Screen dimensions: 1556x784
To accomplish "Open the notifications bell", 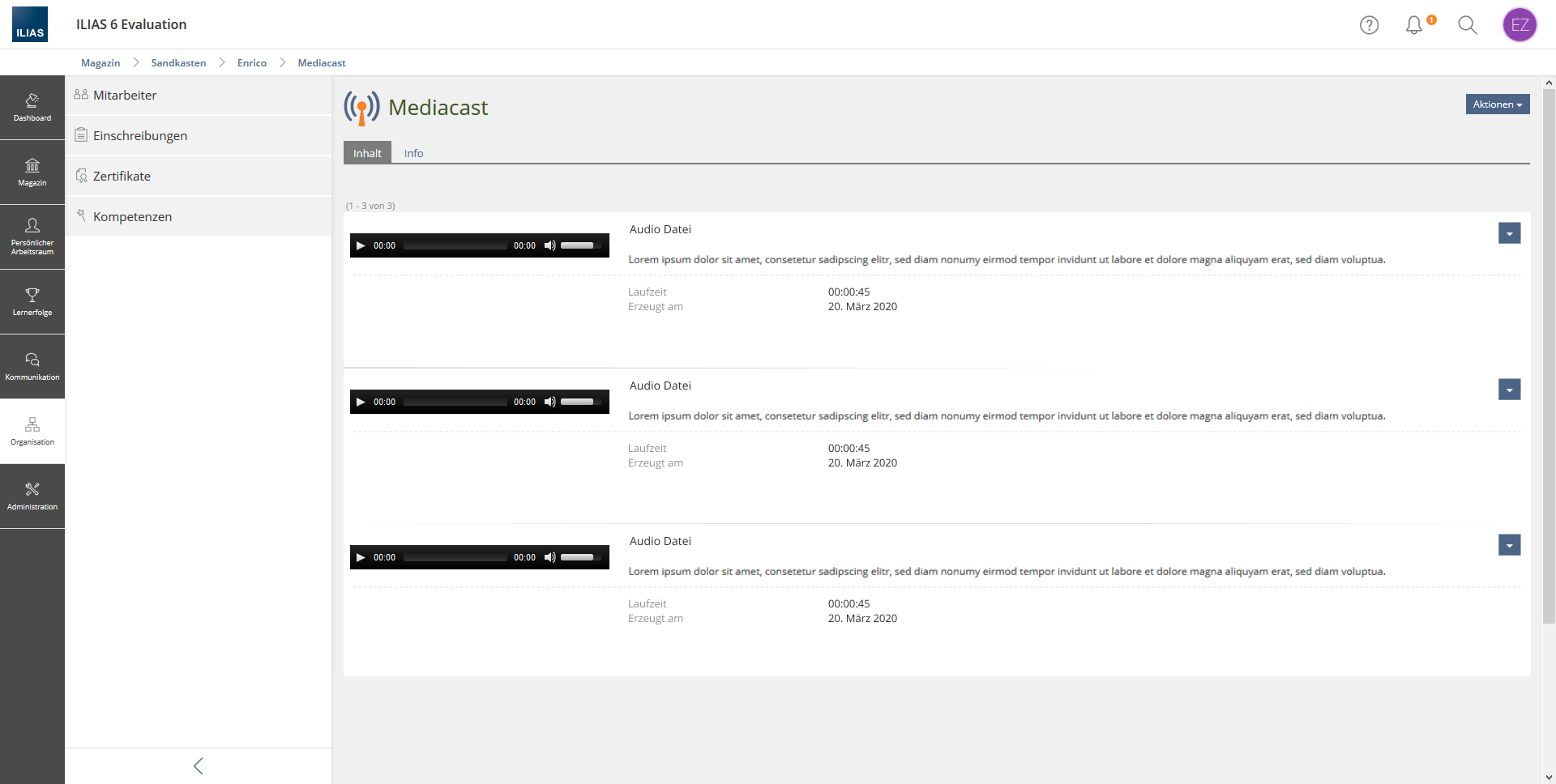I will tap(1414, 25).
